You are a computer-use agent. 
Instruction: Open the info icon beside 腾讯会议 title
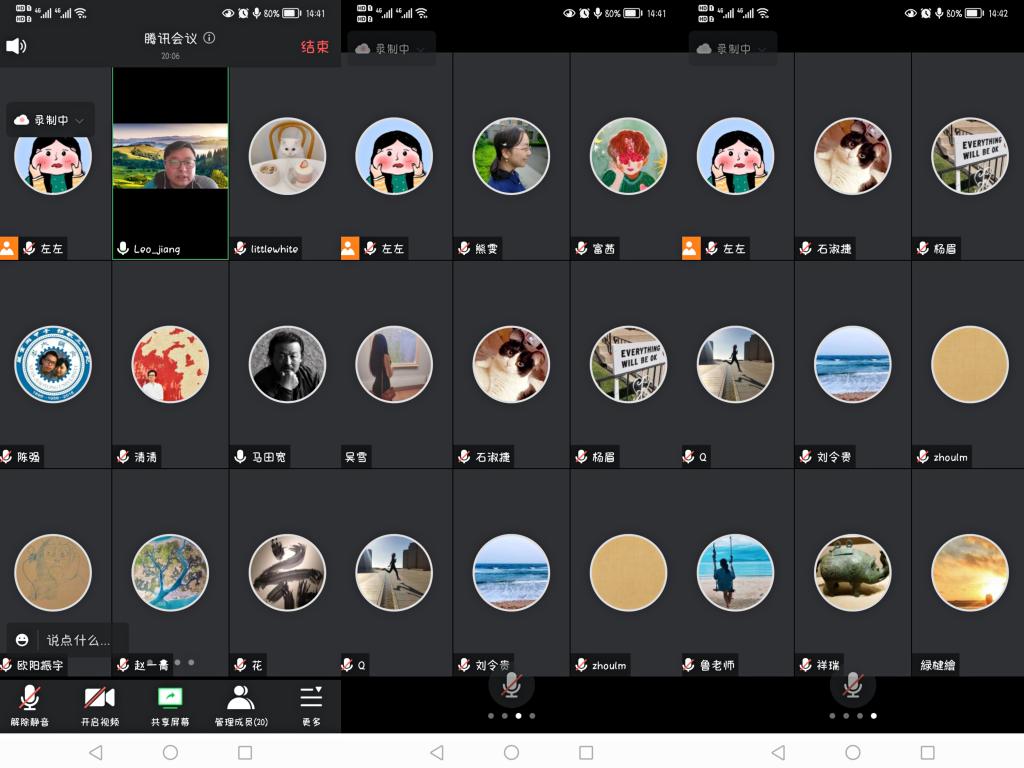pyautogui.click(x=209, y=38)
